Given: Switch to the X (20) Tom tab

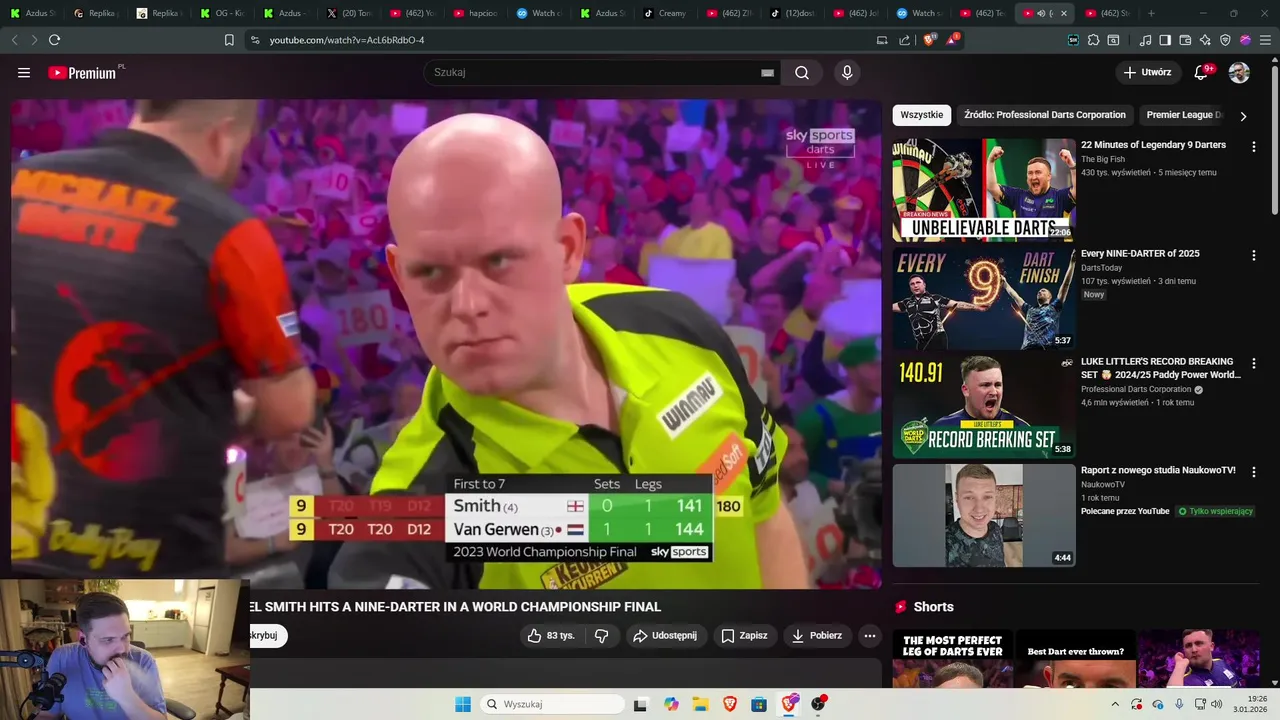Looking at the screenshot, I should point(349,13).
